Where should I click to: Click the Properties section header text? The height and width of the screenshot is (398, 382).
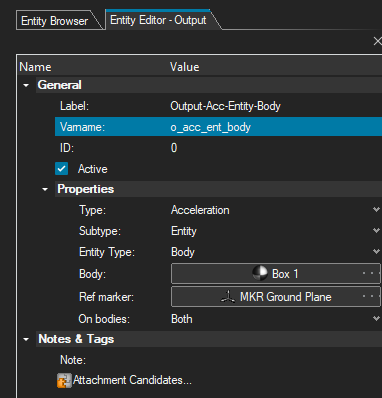pos(86,189)
